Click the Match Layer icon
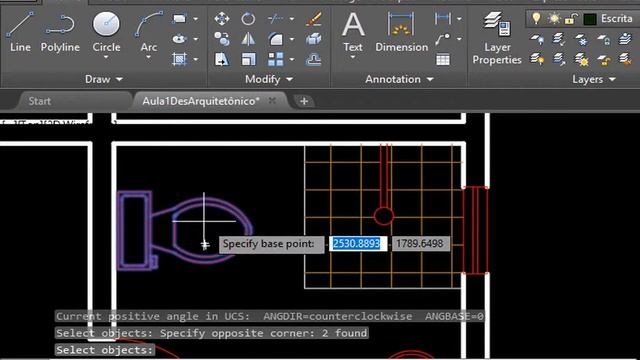640x360 pixels. (x=625, y=60)
